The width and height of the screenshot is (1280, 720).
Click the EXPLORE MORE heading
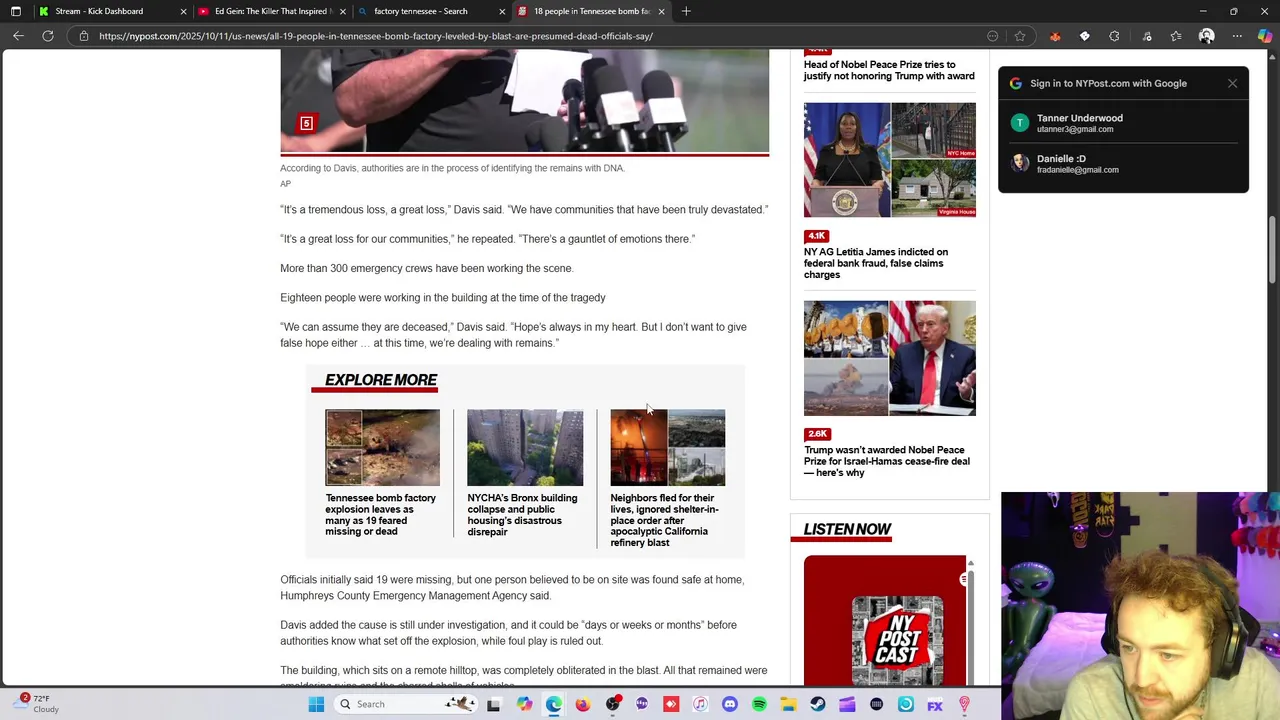click(381, 380)
